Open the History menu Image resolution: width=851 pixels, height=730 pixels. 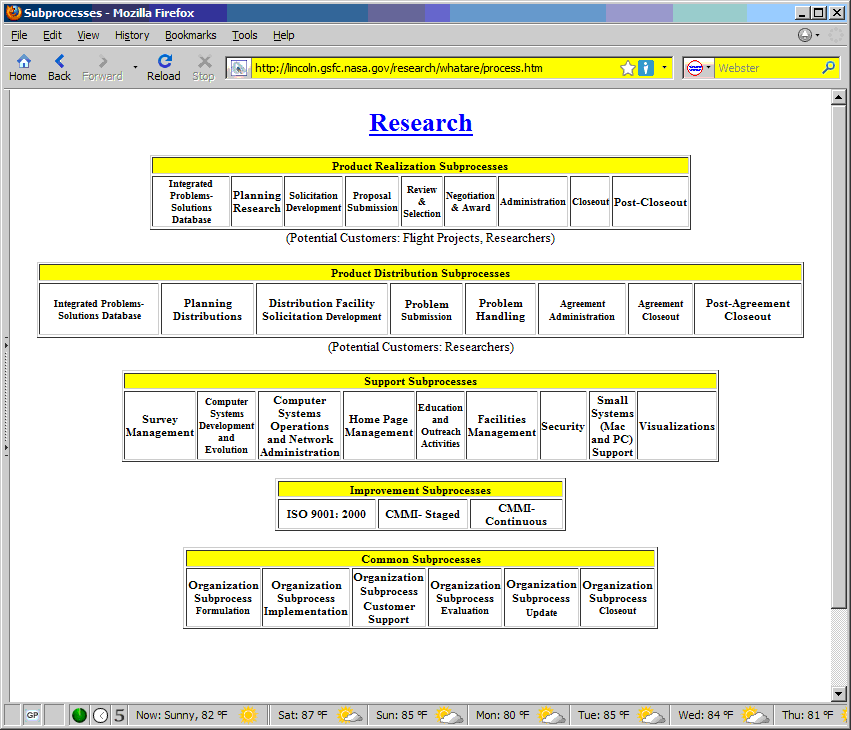[x=132, y=35]
